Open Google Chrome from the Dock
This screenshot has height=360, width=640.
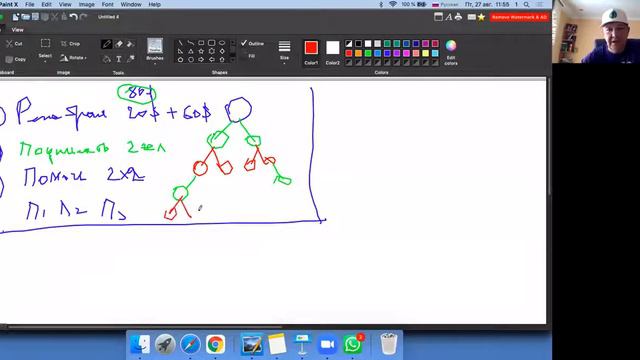(216, 345)
